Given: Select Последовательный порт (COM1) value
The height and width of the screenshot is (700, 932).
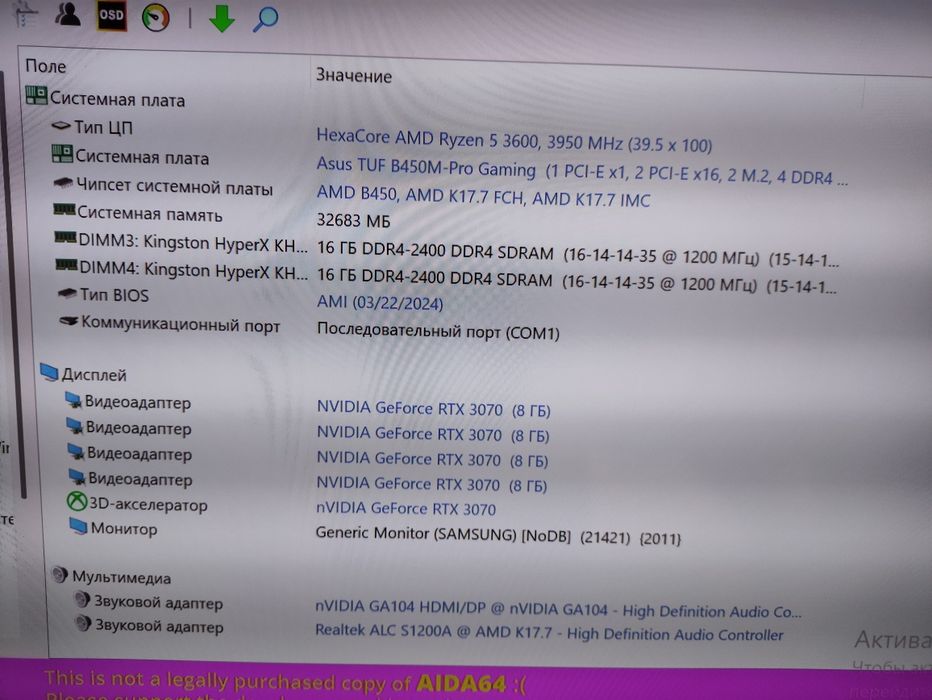Looking at the screenshot, I should point(438,331).
